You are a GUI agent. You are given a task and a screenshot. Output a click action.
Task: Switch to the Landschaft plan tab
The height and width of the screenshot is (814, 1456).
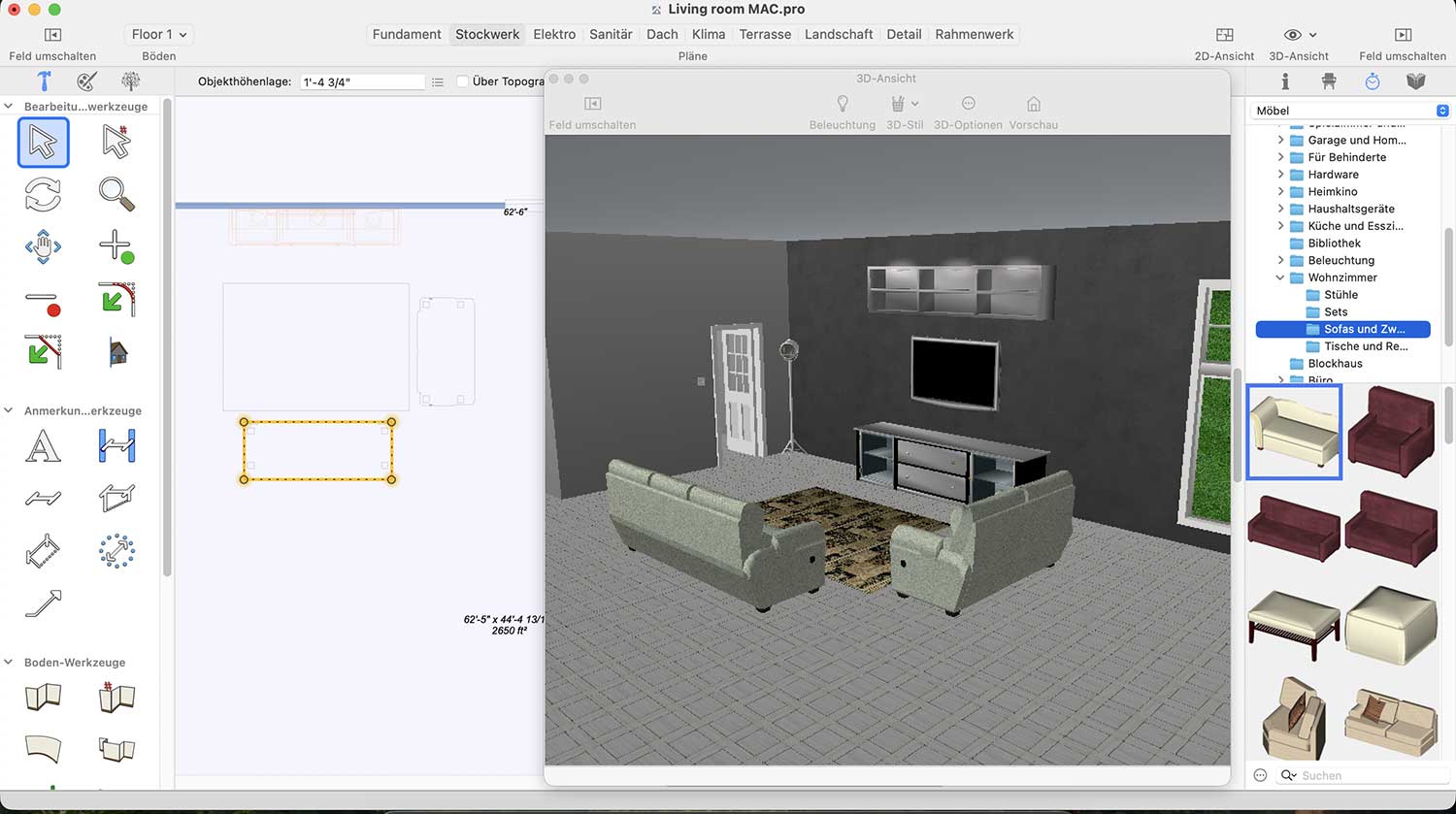coord(839,34)
